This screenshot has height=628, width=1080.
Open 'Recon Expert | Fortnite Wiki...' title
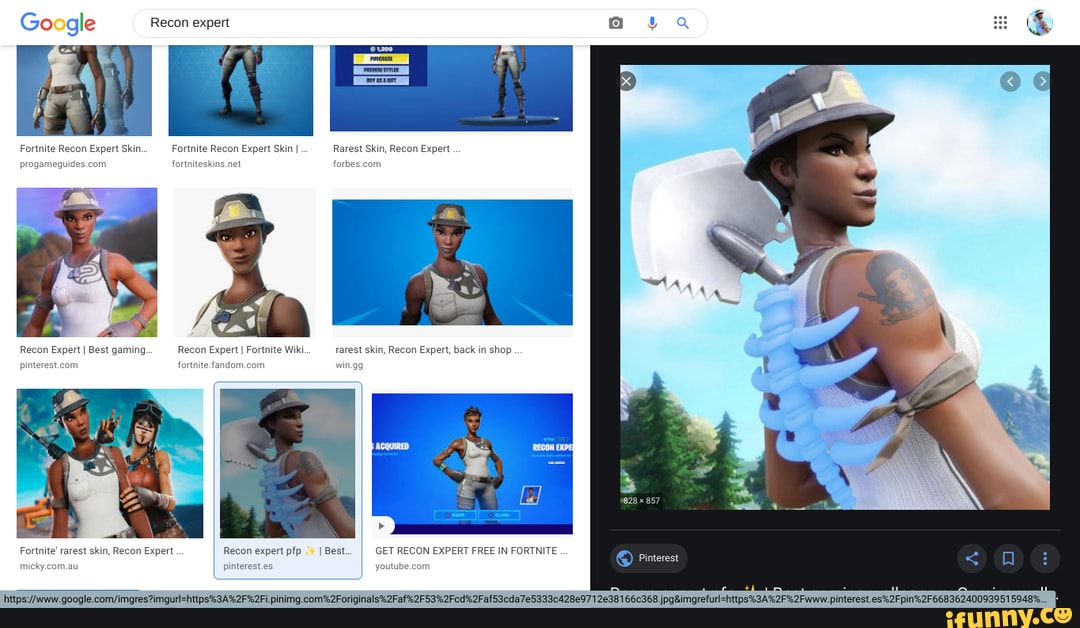pyautogui.click(x=244, y=350)
